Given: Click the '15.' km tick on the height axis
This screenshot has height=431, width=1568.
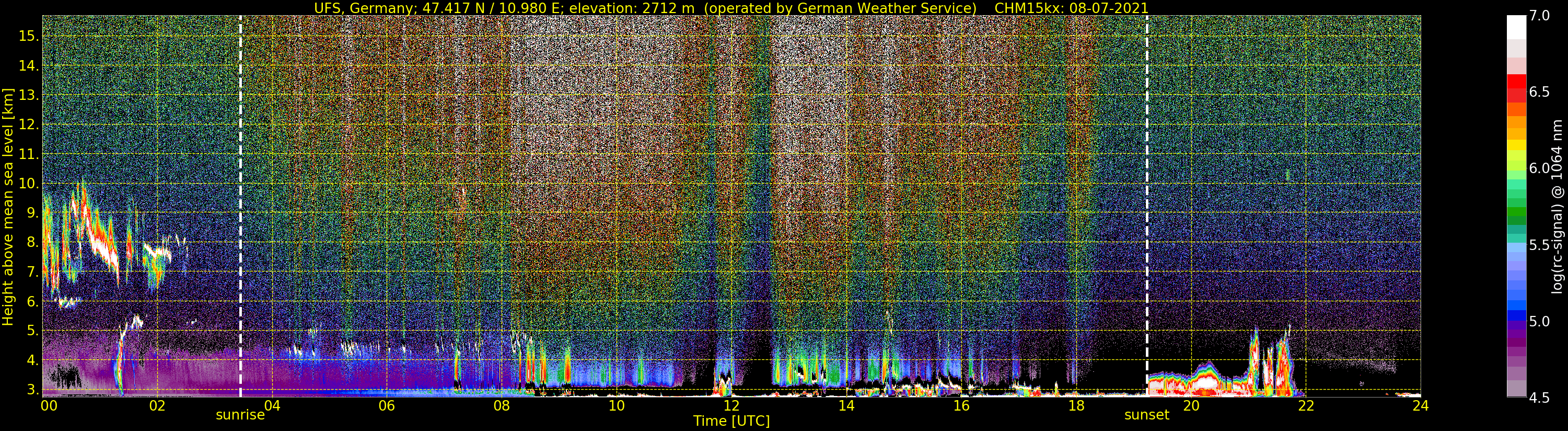Looking at the screenshot, I should click(29, 36).
